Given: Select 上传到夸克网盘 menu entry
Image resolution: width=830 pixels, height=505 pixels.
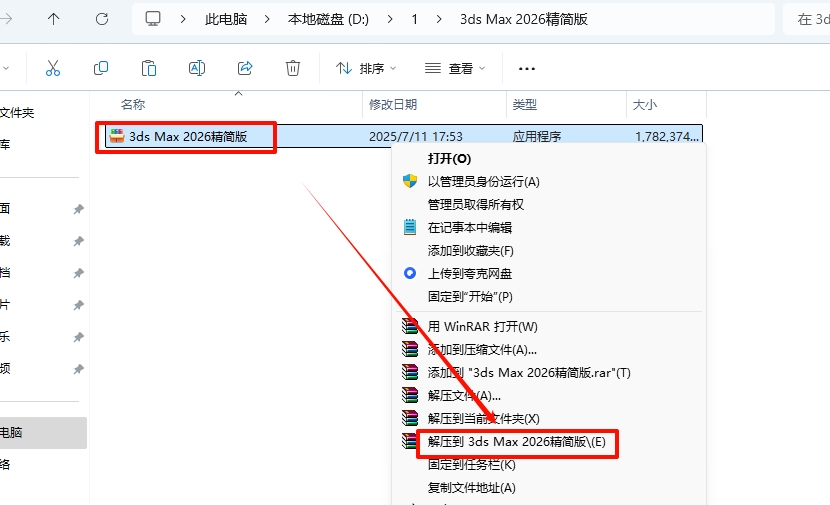Looking at the screenshot, I should [470, 274].
